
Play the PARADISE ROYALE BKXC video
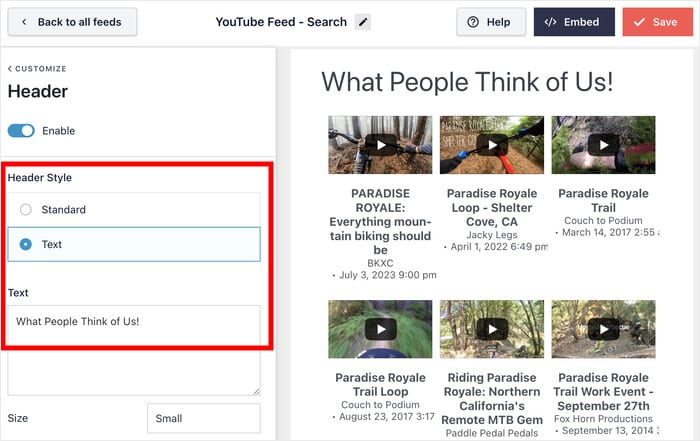pos(380,145)
